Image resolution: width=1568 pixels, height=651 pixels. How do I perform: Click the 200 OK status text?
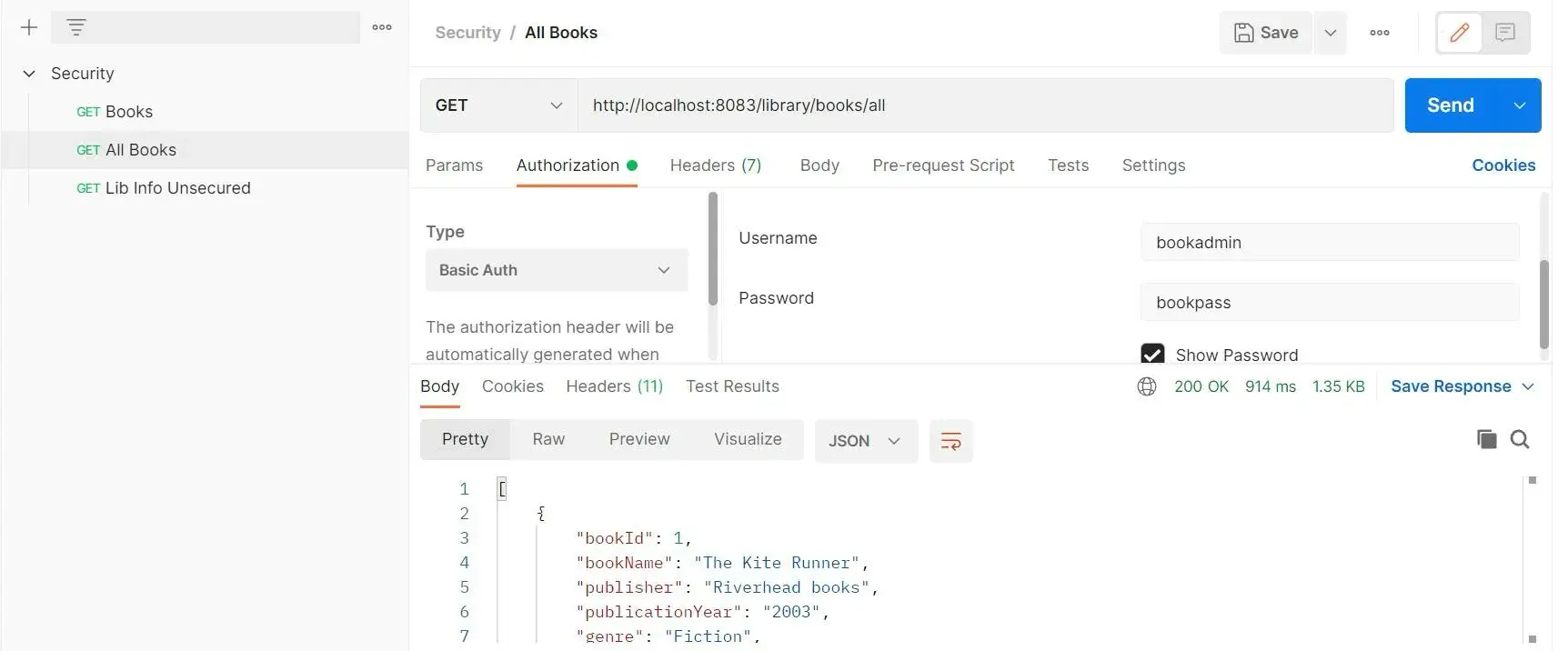(1201, 386)
